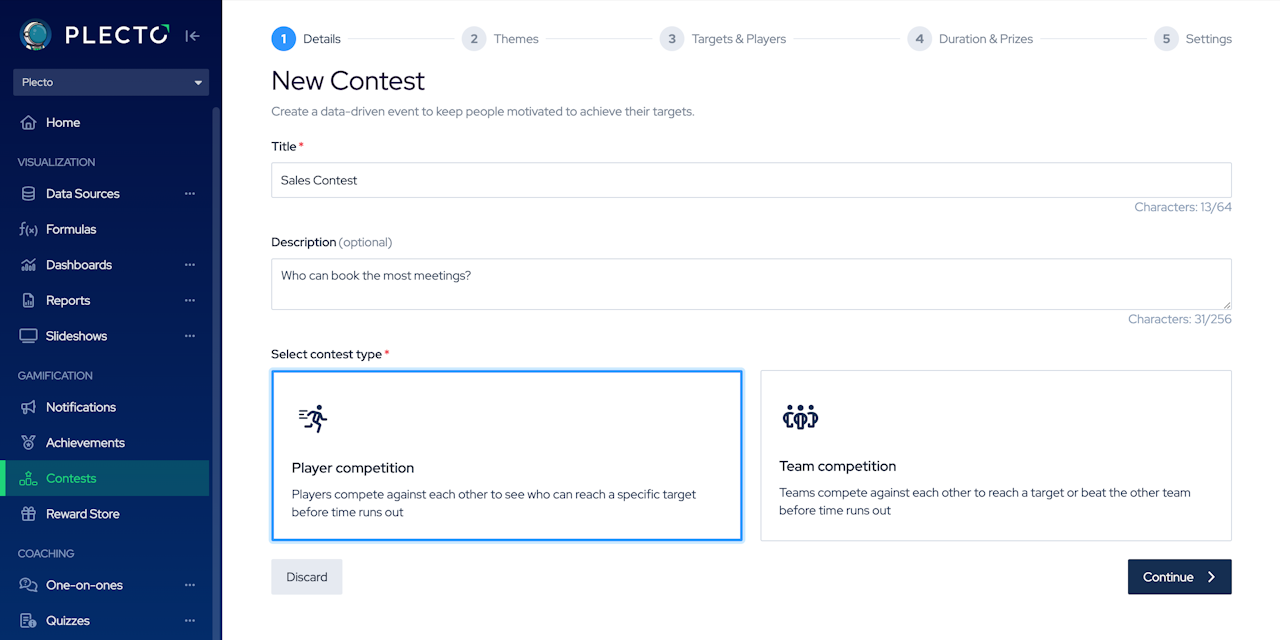The height and width of the screenshot is (640, 1280).
Task: Select the Player competition contest type
Action: click(x=506, y=456)
